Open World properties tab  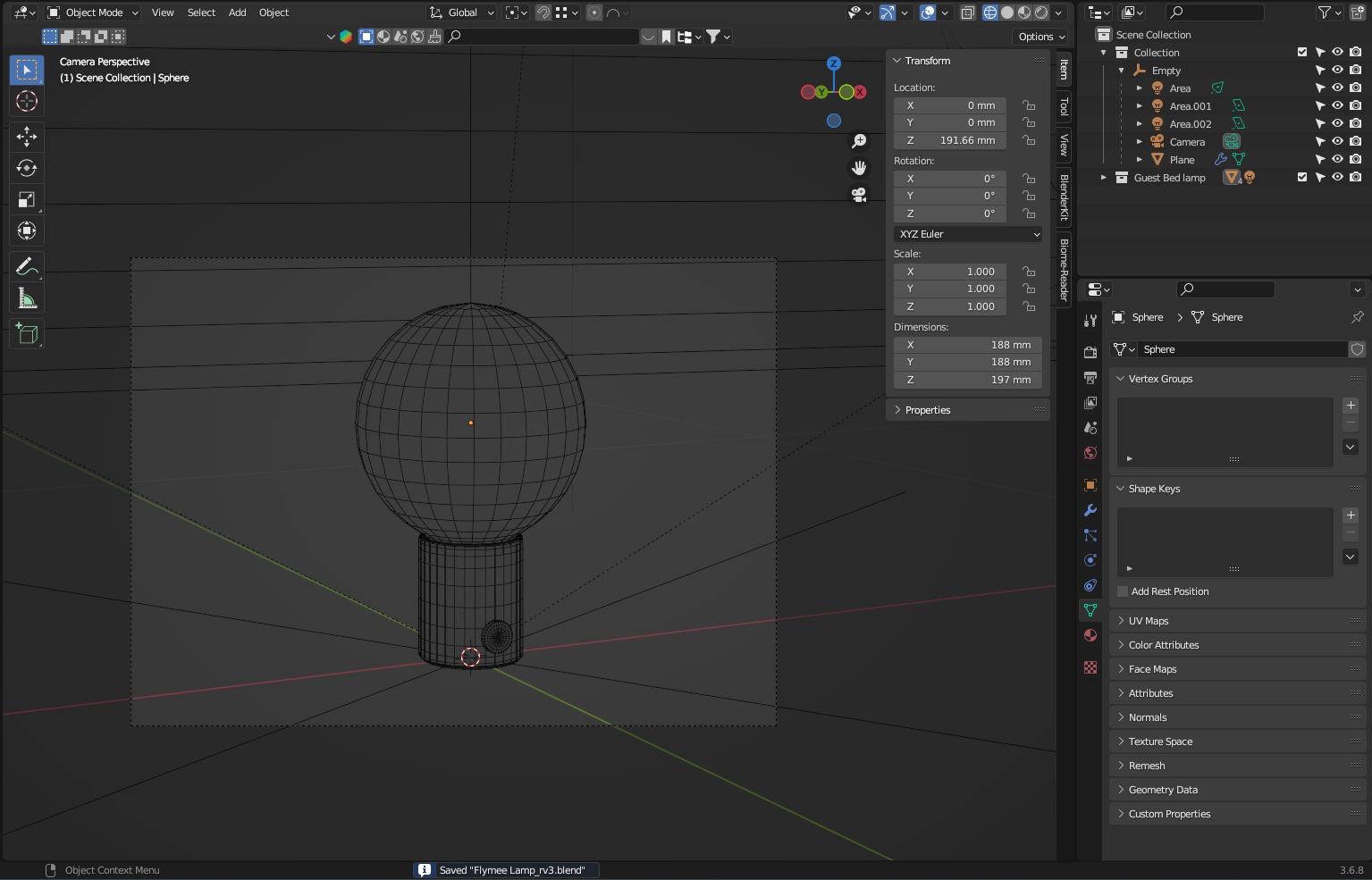tap(1090, 453)
